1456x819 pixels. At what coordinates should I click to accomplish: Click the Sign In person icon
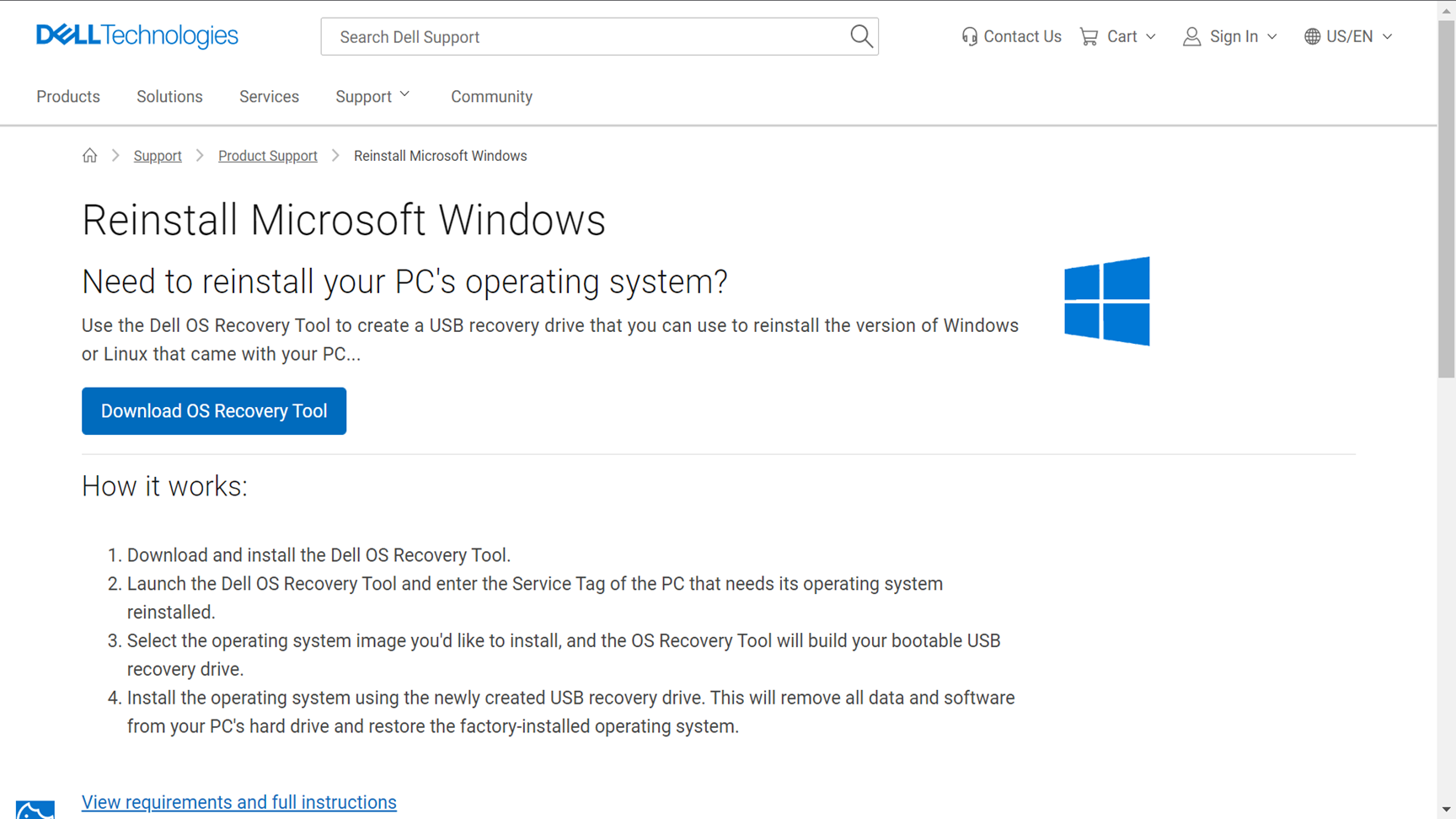[1191, 36]
